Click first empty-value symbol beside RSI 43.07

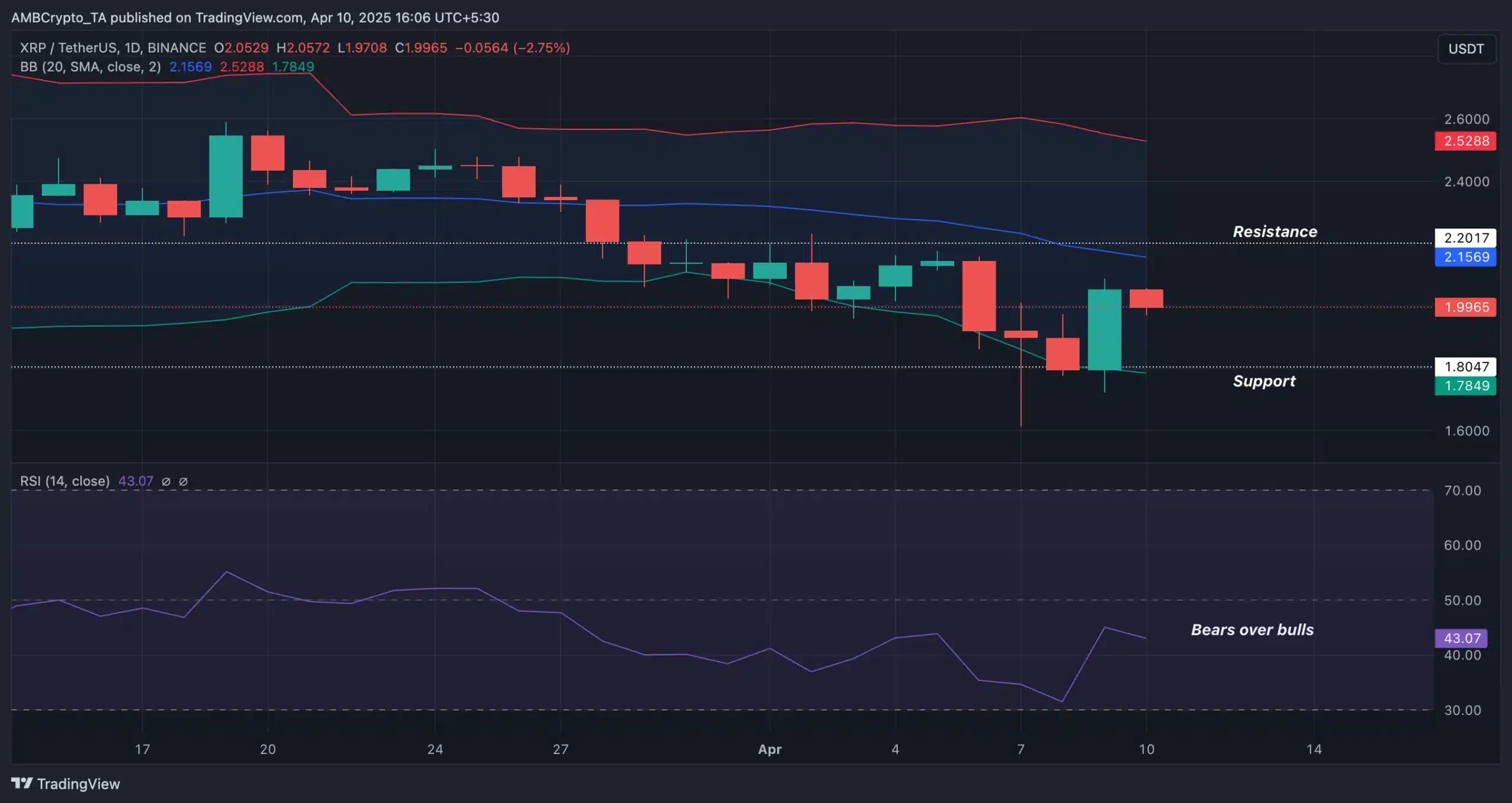click(166, 481)
